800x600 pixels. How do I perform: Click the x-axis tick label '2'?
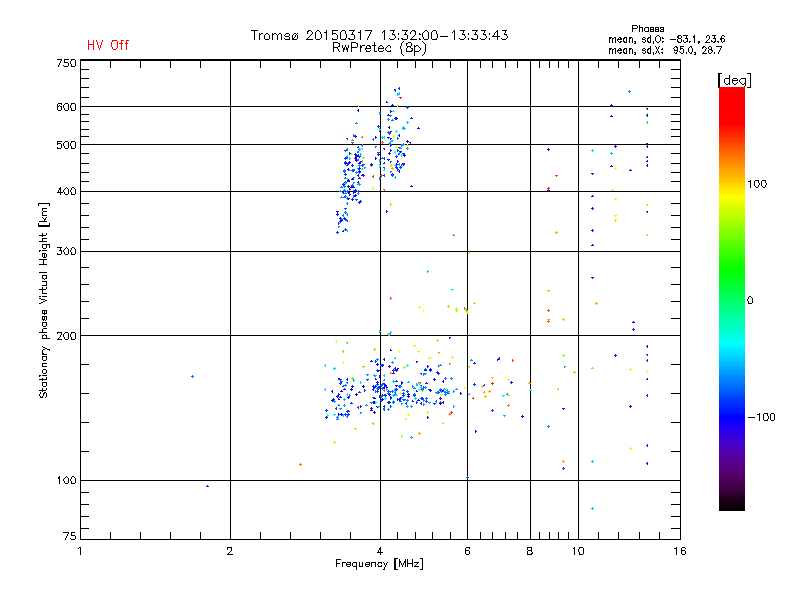pyautogui.click(x=230, y=551)
